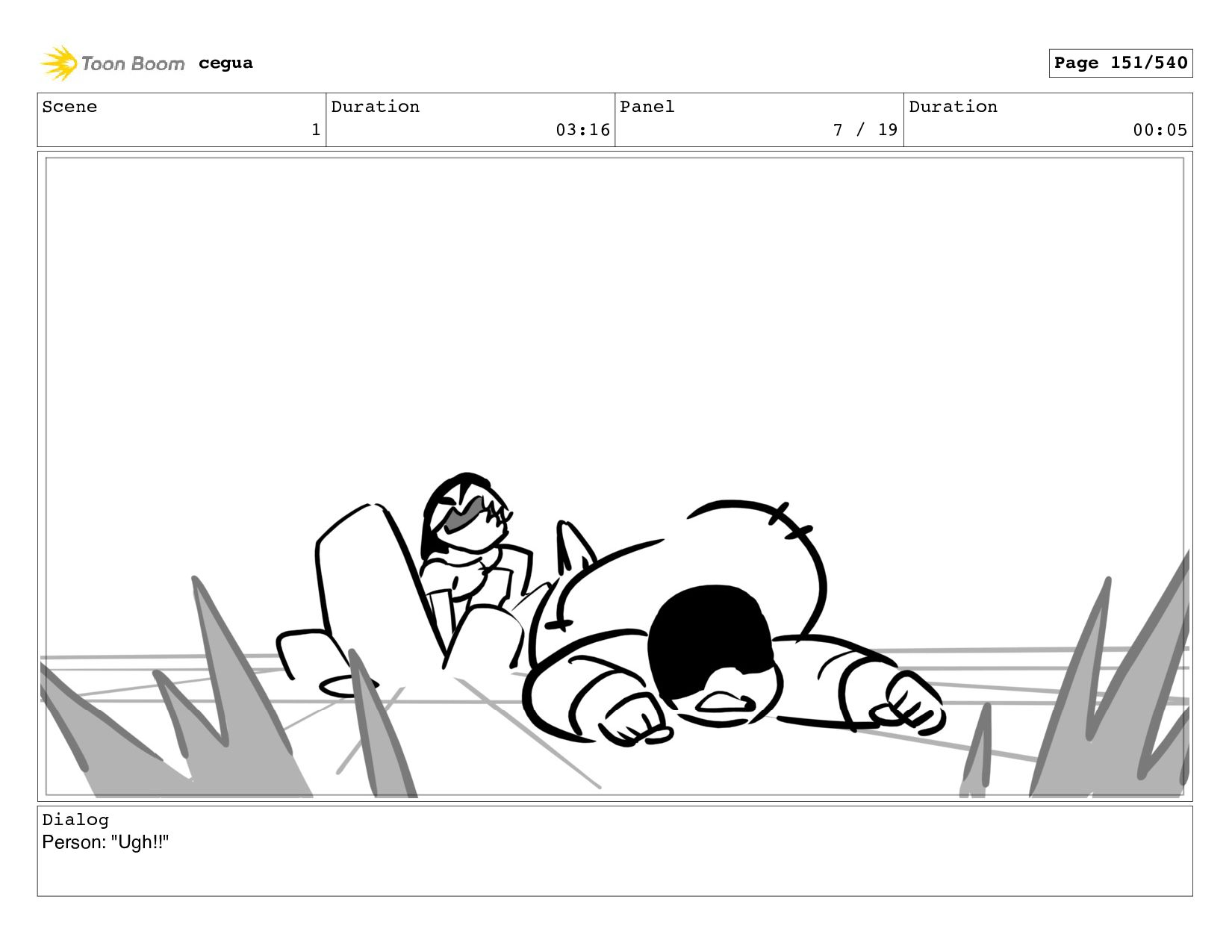Select the 'cegua' project title text

pyautogui.click(x=225, y=63)
